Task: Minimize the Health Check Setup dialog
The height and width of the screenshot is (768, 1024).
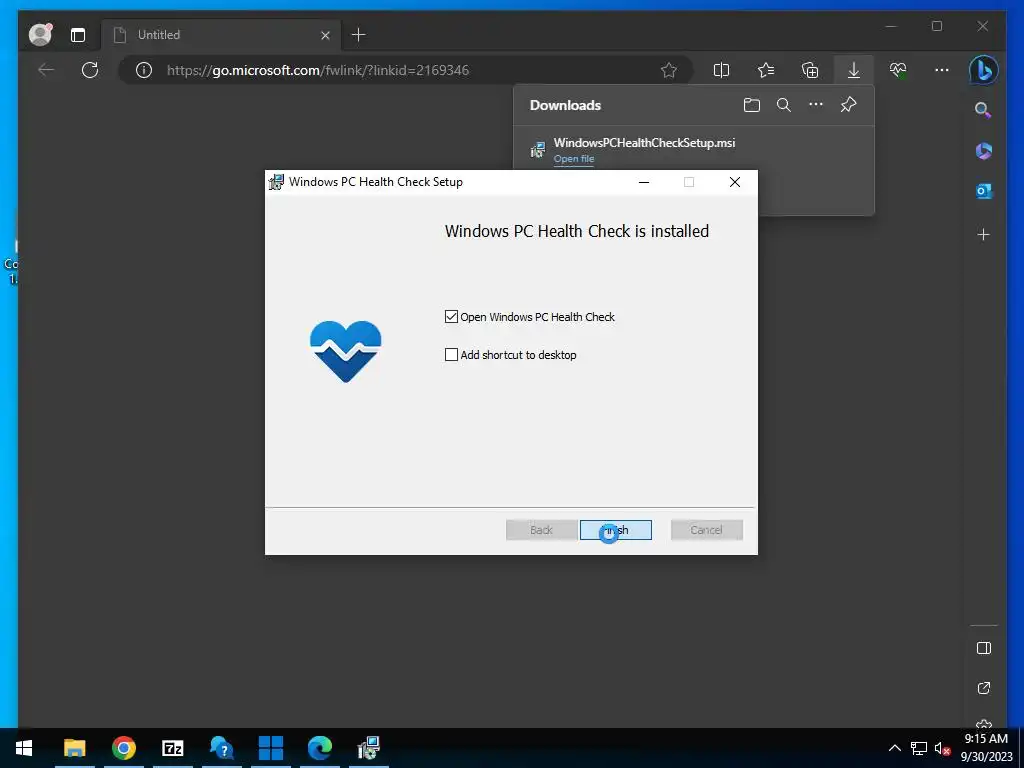Action: click(x=644, y=182)
